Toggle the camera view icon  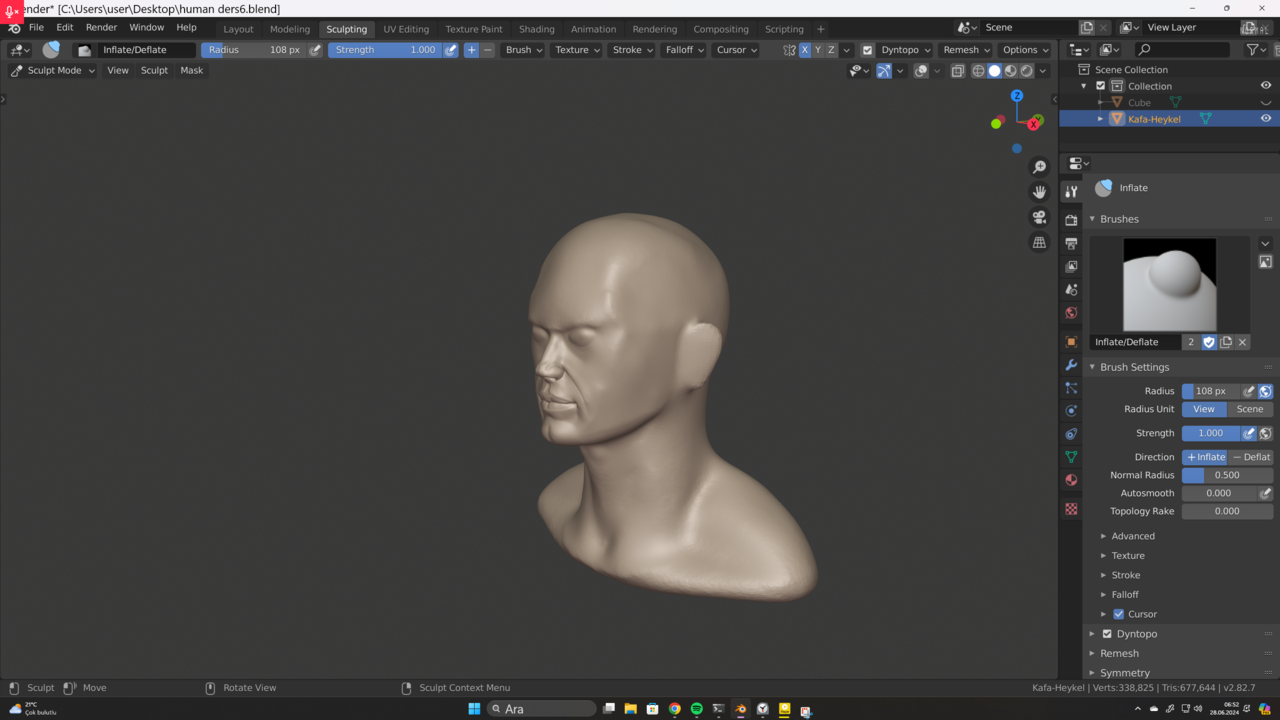point(1039,217)
